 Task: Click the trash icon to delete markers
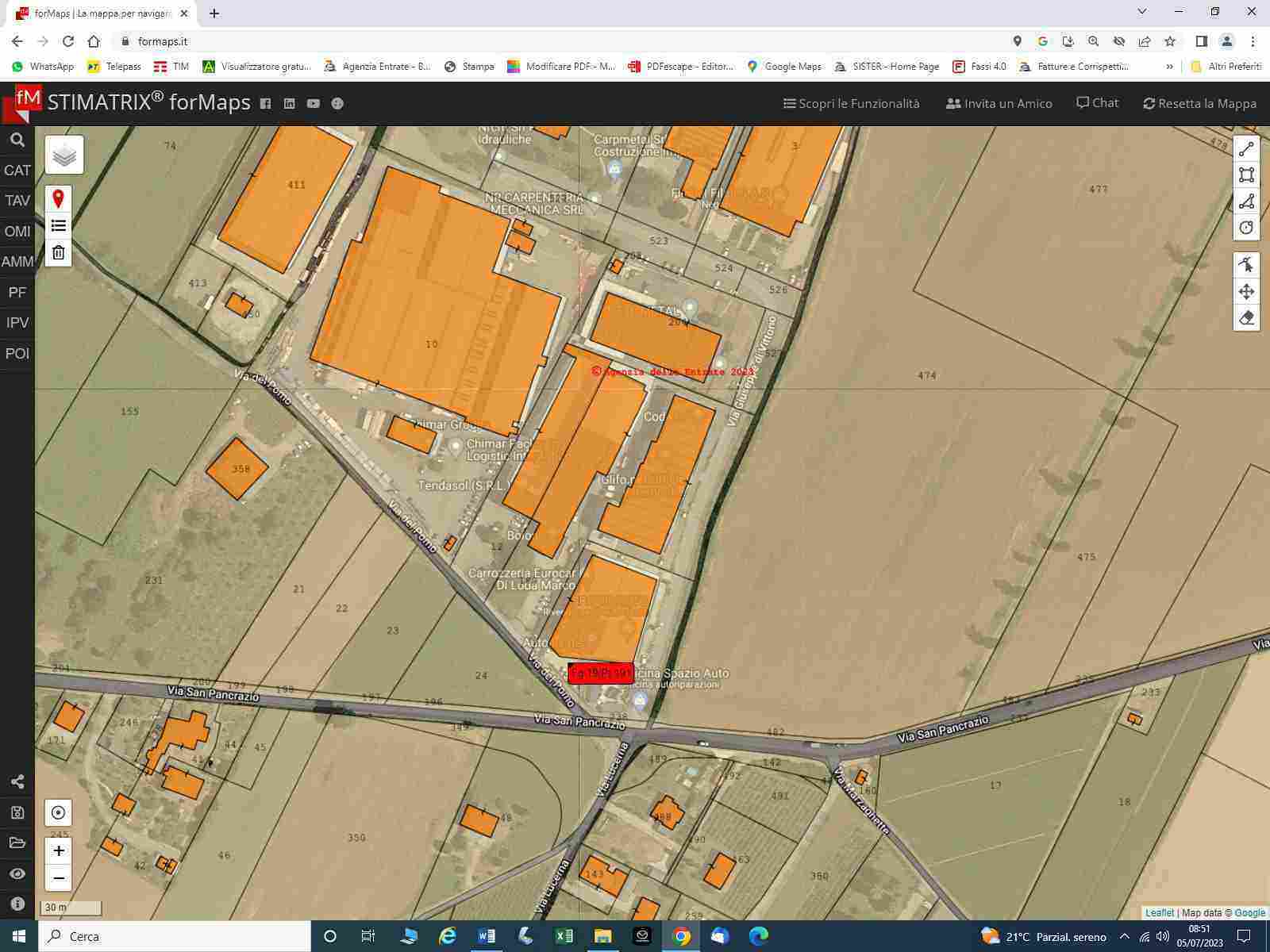coord(58,253)
